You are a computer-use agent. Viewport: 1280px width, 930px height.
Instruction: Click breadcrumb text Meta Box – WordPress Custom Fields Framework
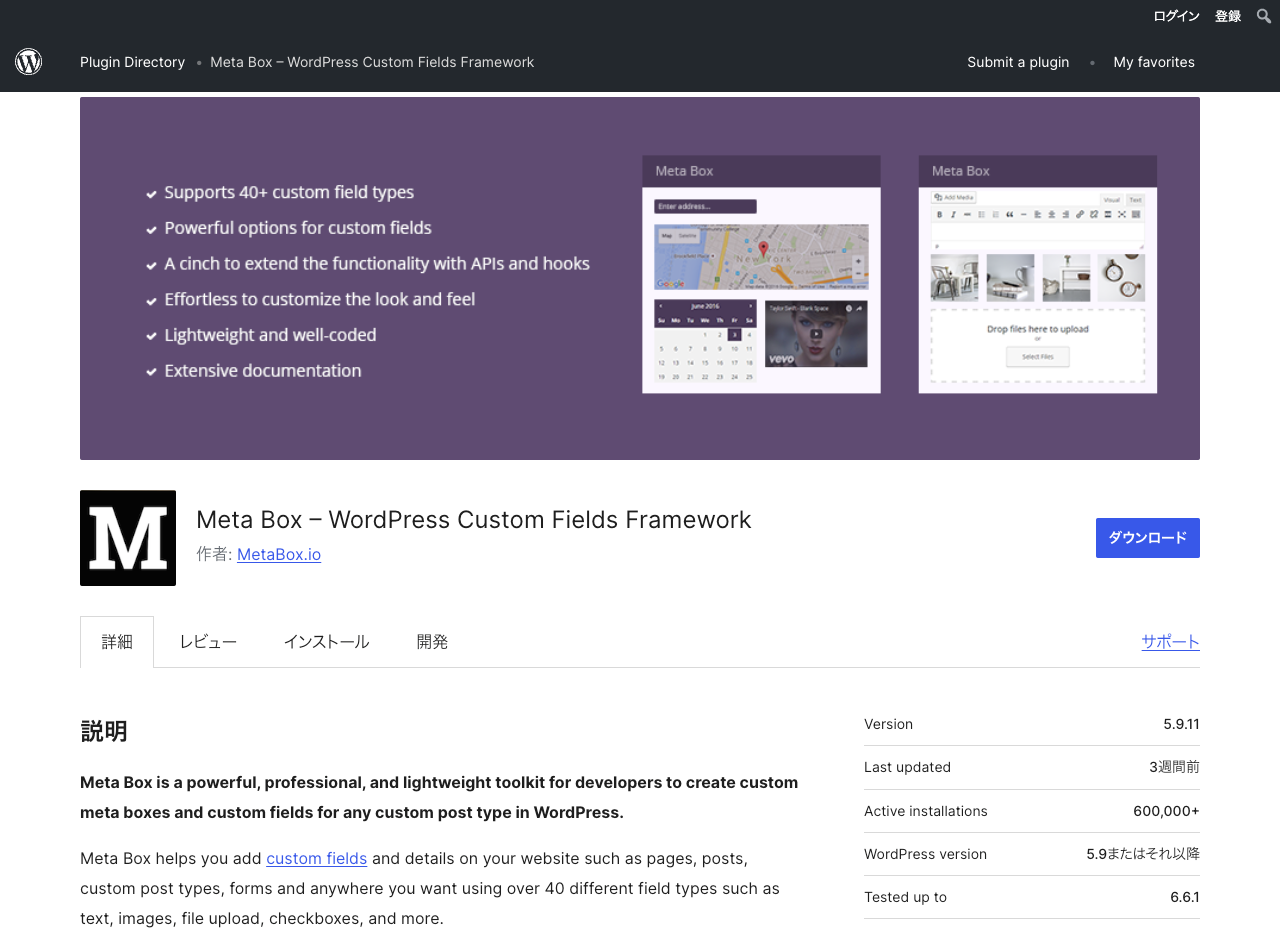coord(372,62)
